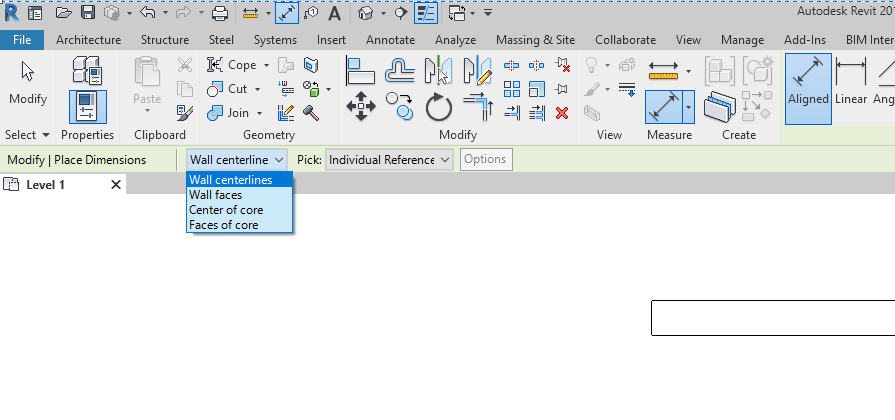Select the Rotate tool
895x420 pixels.
(x=438, y=107)
